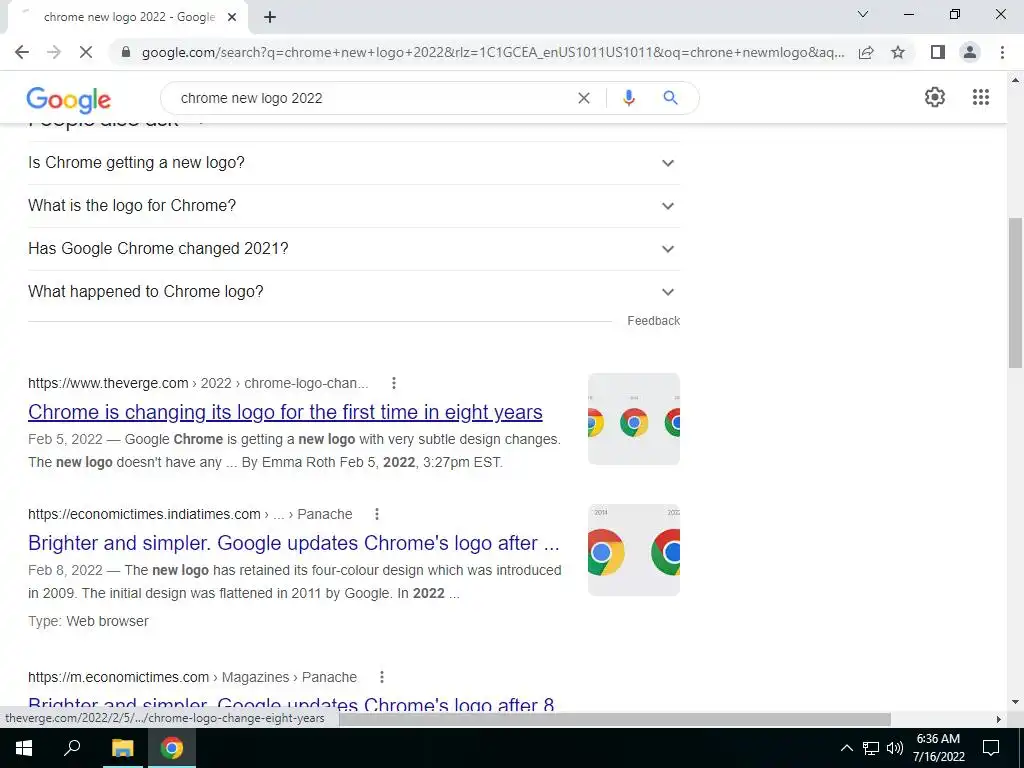
Task: Stop page loading with X button
Action: (x=86, y=52)
